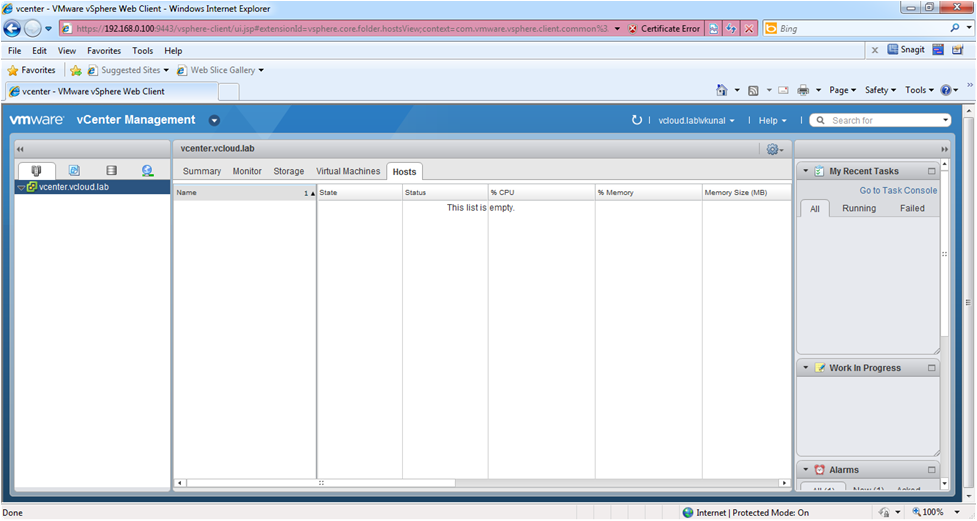Click the Favorites button with the star
The height and width of the screenshot is (521, 977).
[31, 70]
